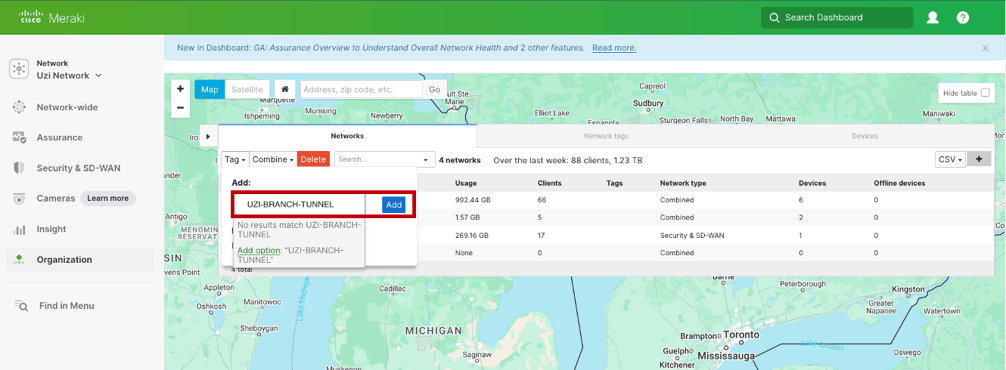This screenshot has height=370, width=1006.
Task: Open Assurance menu
Action: point(60,137)
